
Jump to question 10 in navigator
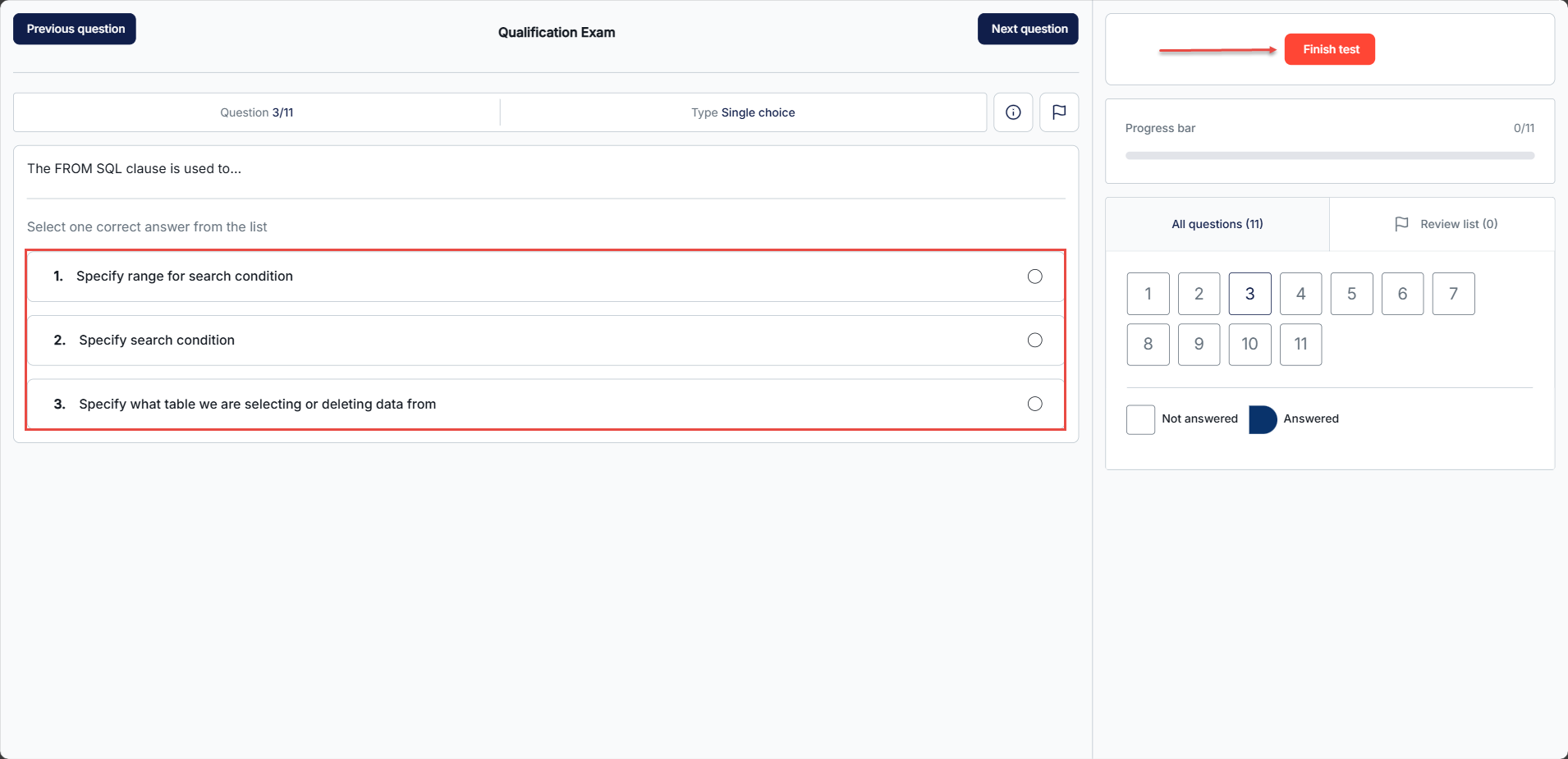pyautogui.click(x=1249, y=345)
